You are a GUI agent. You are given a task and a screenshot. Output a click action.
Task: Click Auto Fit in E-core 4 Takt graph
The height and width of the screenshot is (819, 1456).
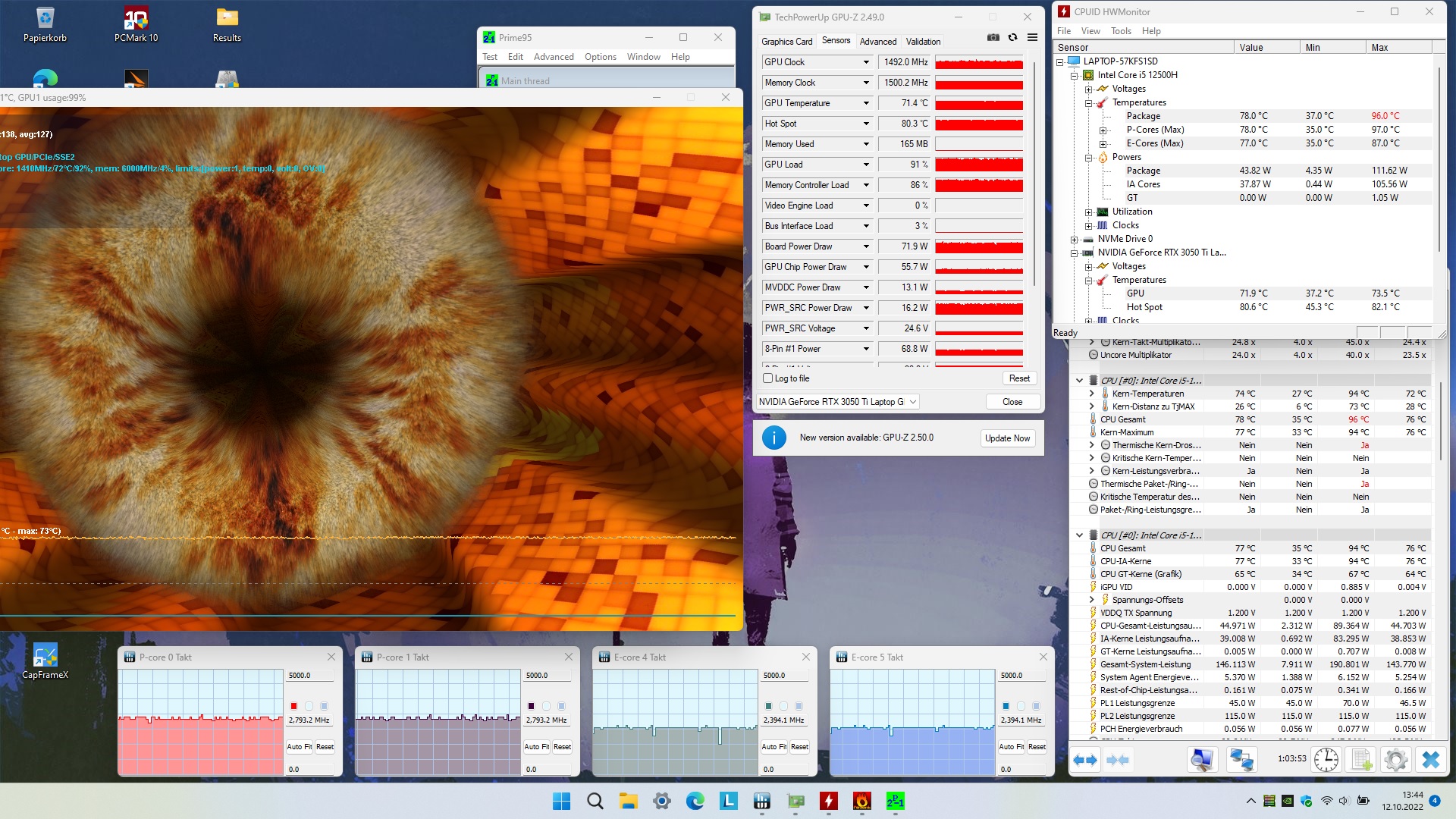[x=773, y=747]
